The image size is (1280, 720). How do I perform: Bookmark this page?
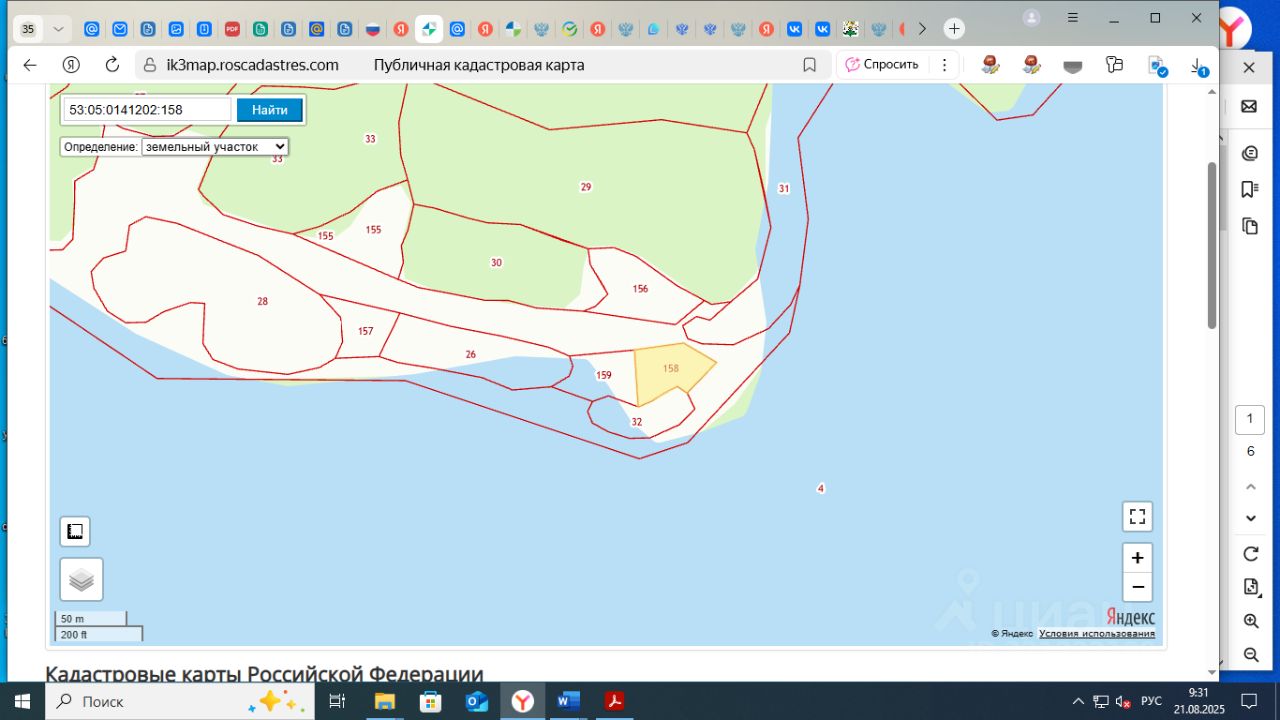[810, 65]
